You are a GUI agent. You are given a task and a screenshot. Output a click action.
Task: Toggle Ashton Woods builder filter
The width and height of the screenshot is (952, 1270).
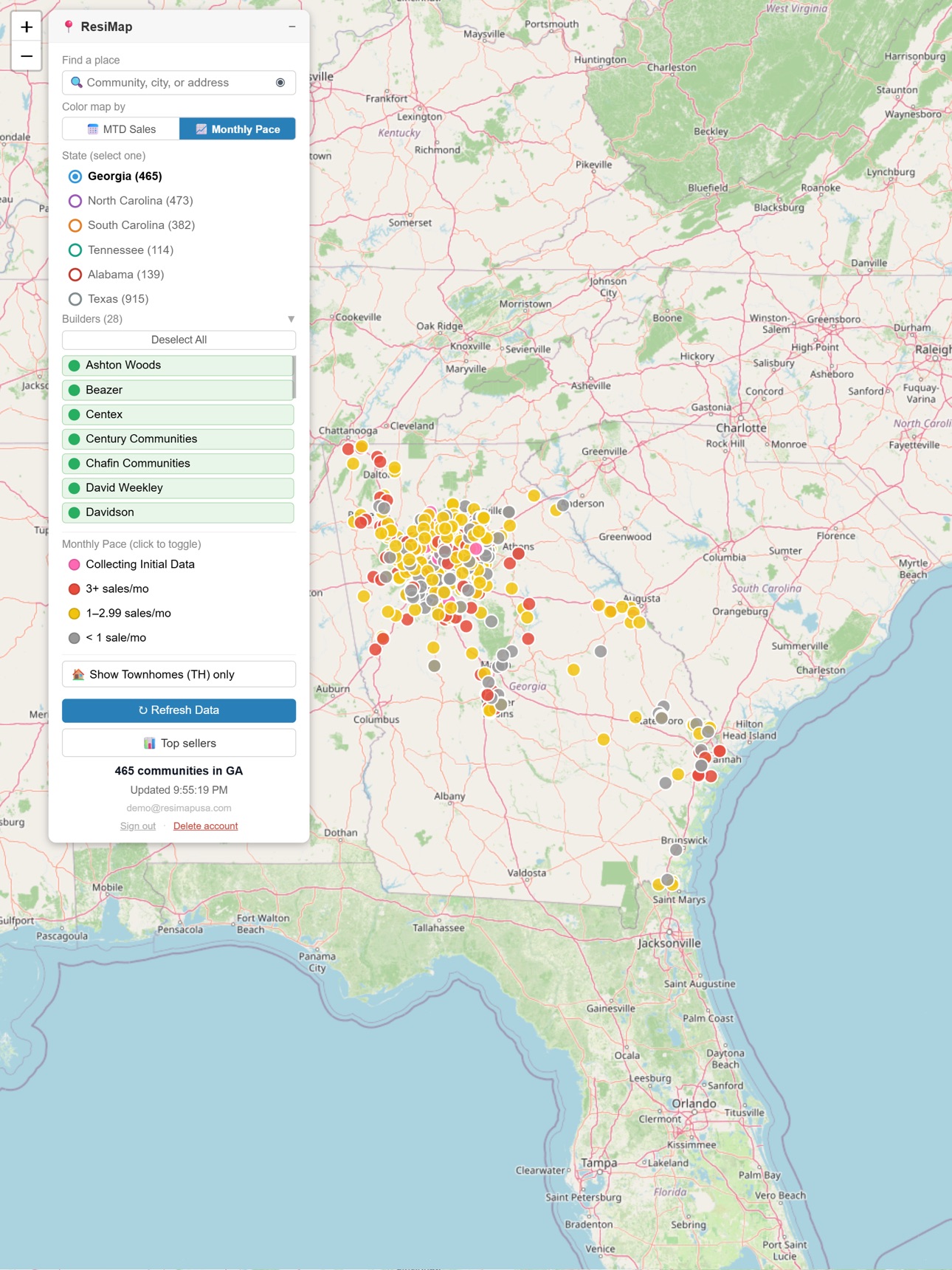click(x=178, y=365)
